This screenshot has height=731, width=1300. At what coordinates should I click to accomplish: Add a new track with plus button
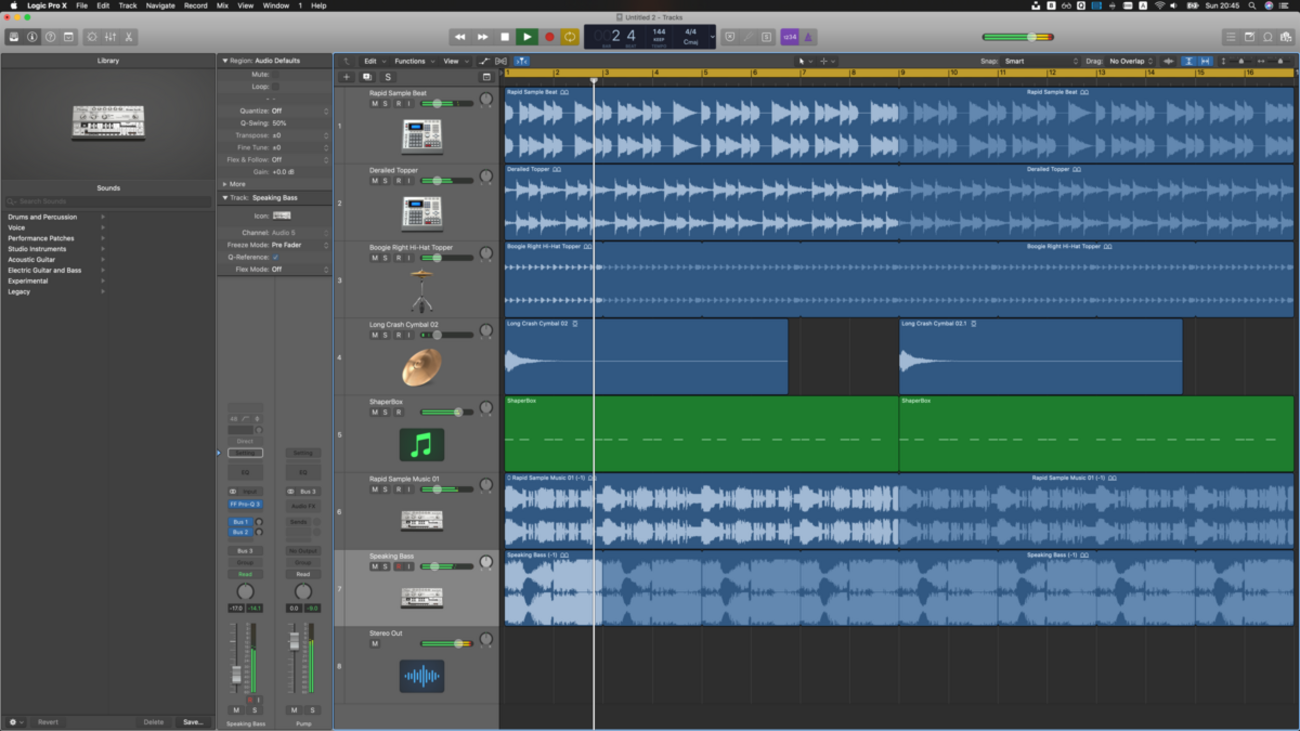click(x=346, y=77)
